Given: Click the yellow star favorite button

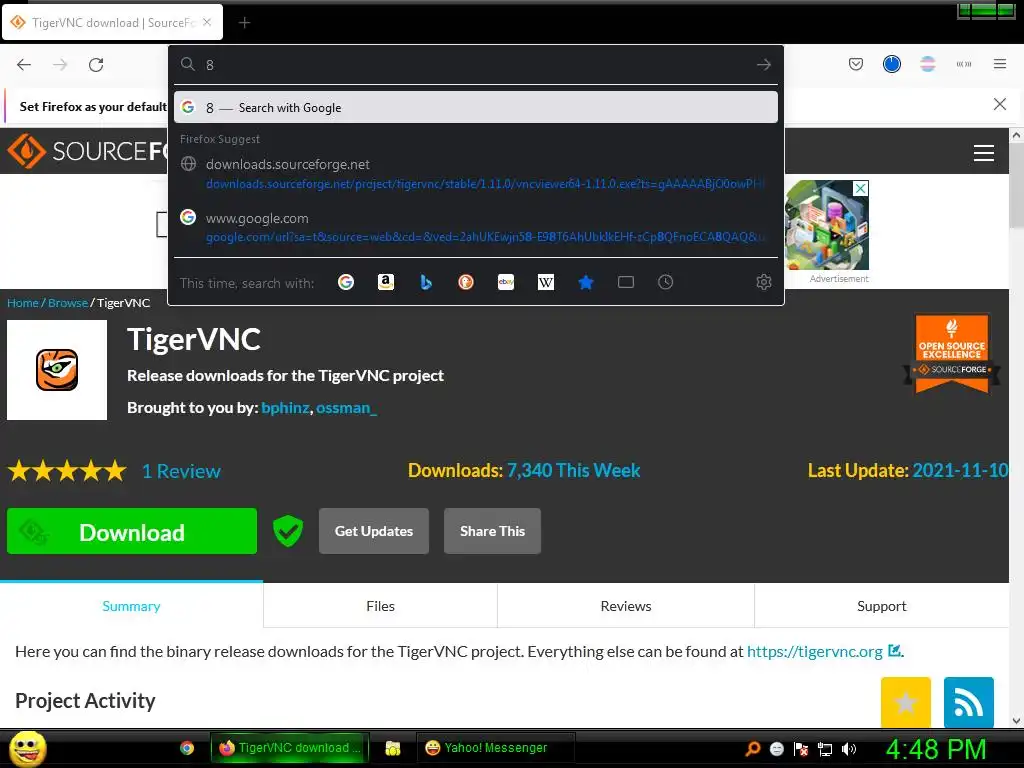Looking at the screenshot, I should pos(906,702).
